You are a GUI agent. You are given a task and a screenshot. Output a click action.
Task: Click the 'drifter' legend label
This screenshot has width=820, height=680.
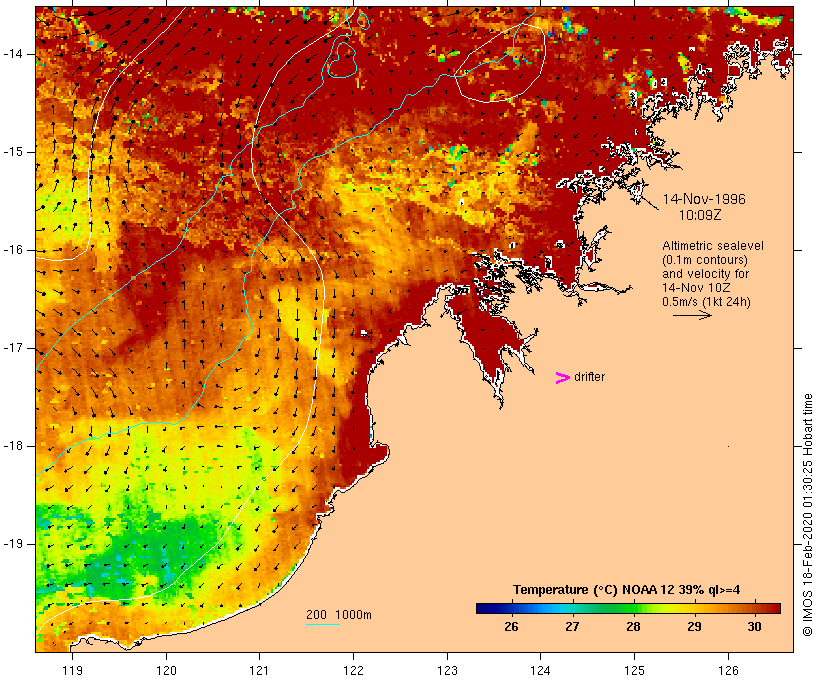point(589,377)
